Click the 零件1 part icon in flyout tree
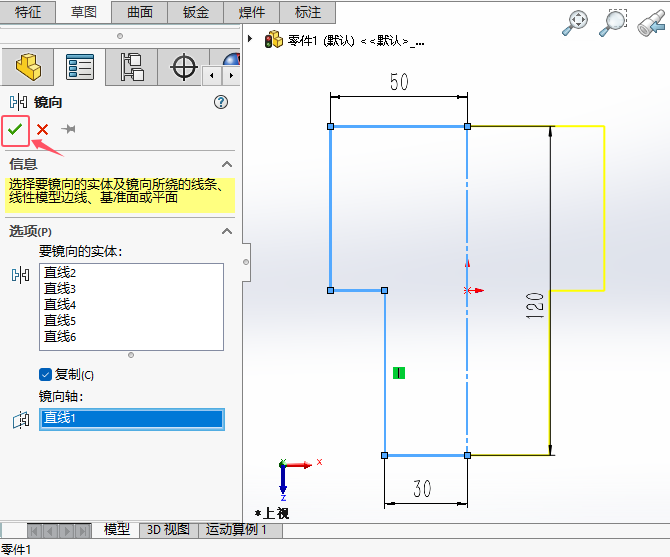 [x=274, y=40]
